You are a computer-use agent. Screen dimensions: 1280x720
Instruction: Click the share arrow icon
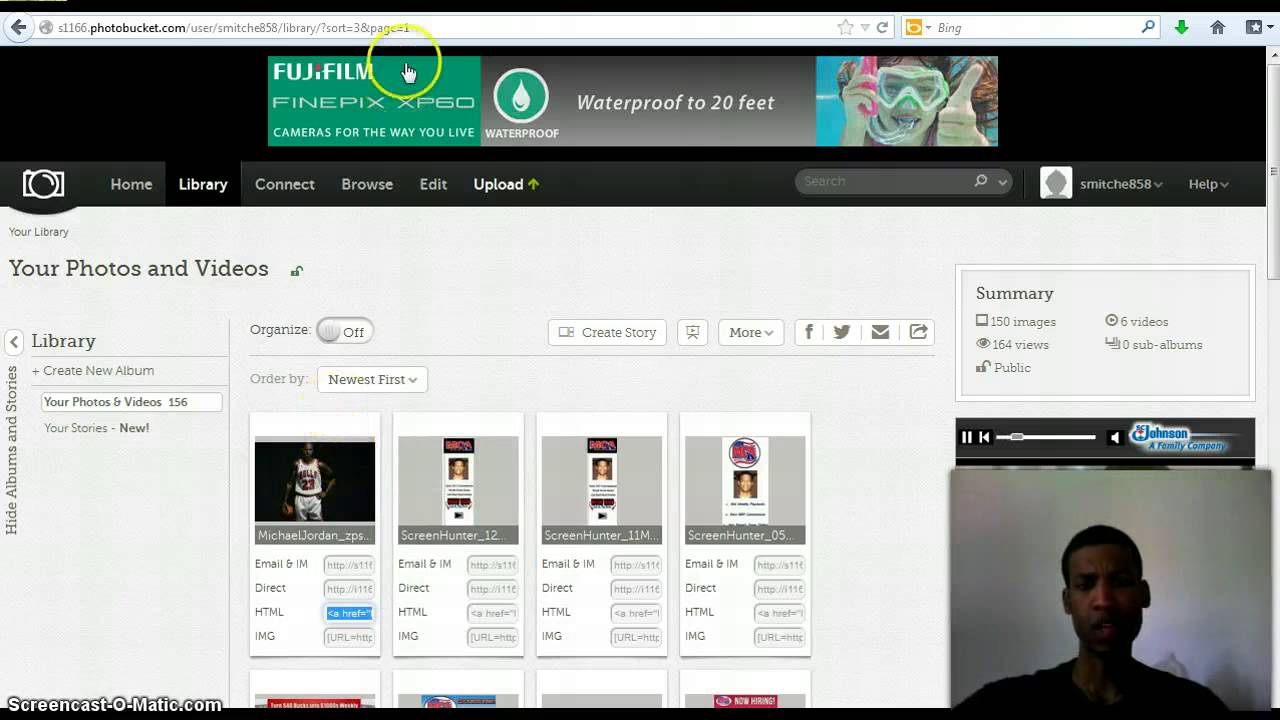pyautogui.click(x=918, y=332)
